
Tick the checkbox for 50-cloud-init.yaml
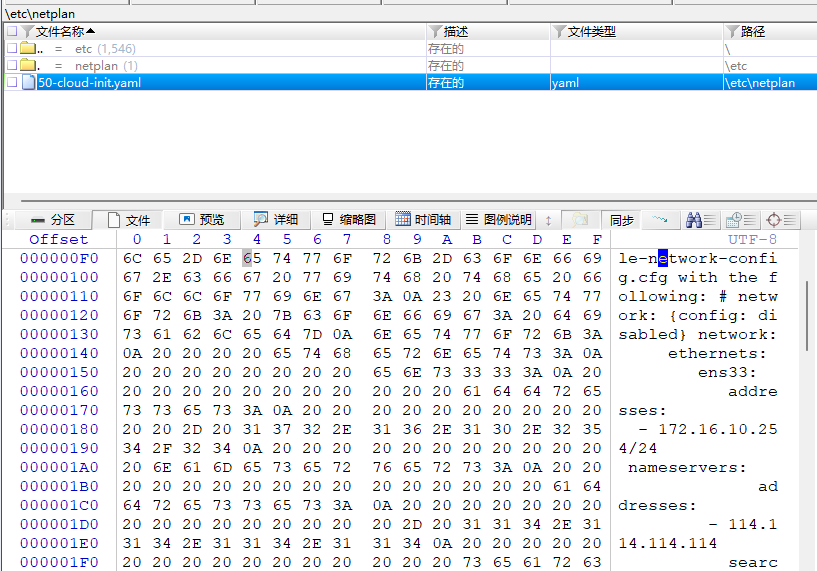pos(12,82)
